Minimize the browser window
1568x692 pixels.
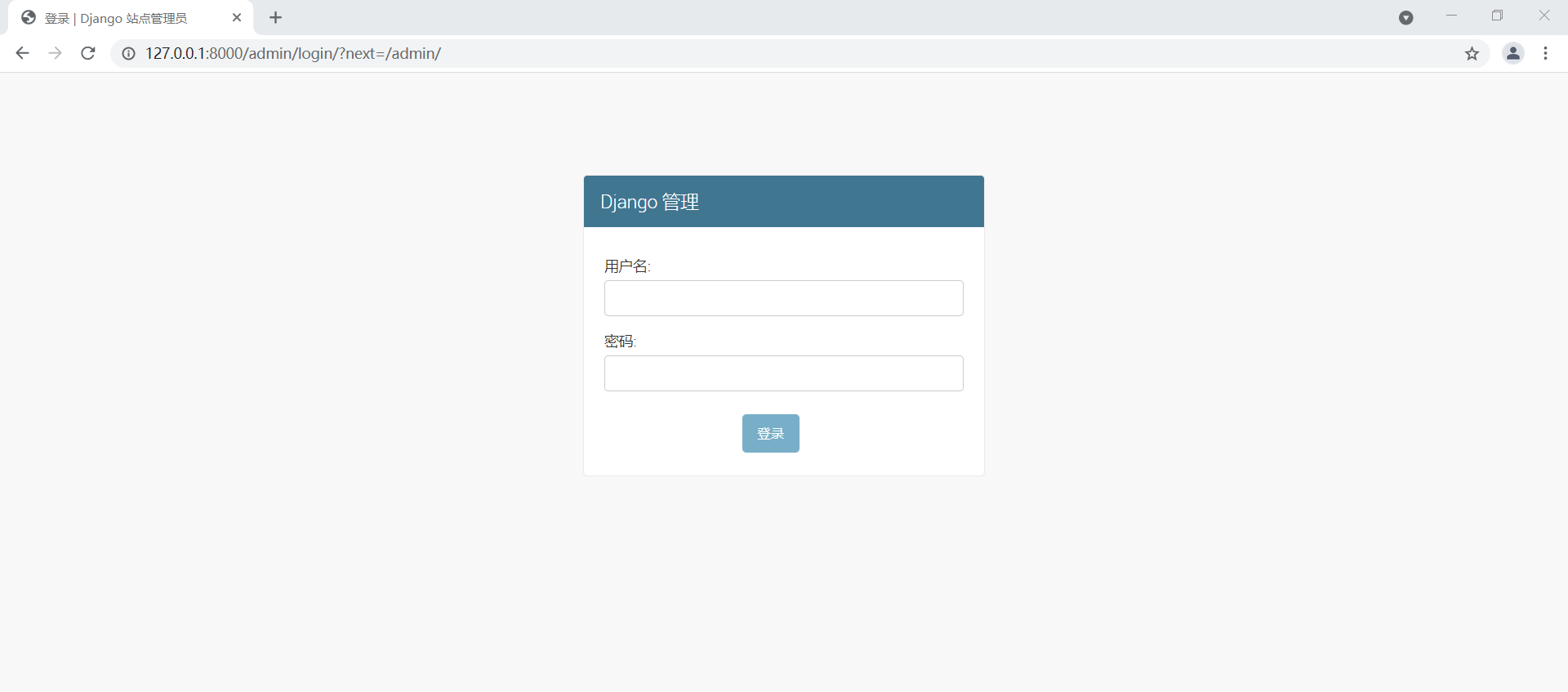point(1451,16)
